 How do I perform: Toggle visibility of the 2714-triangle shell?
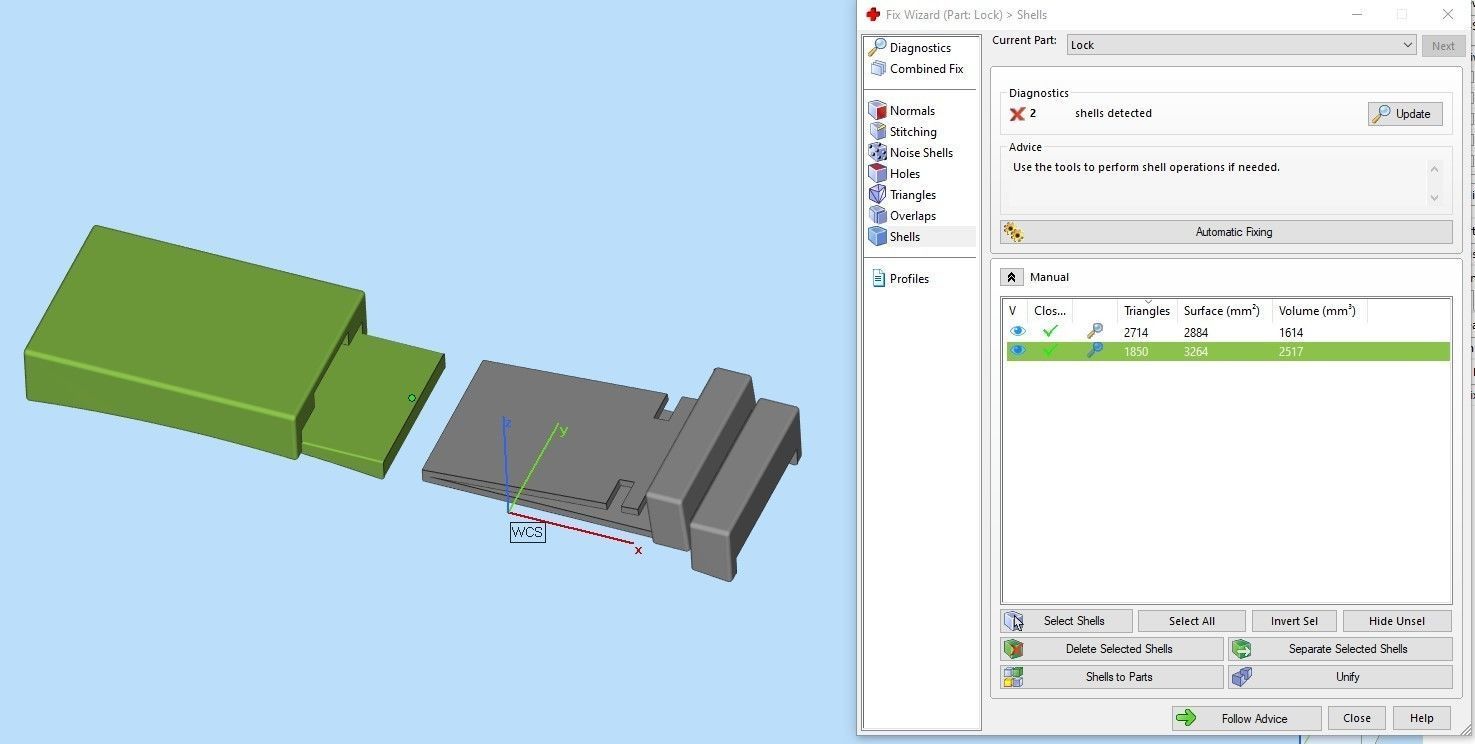click(1017, 332)
